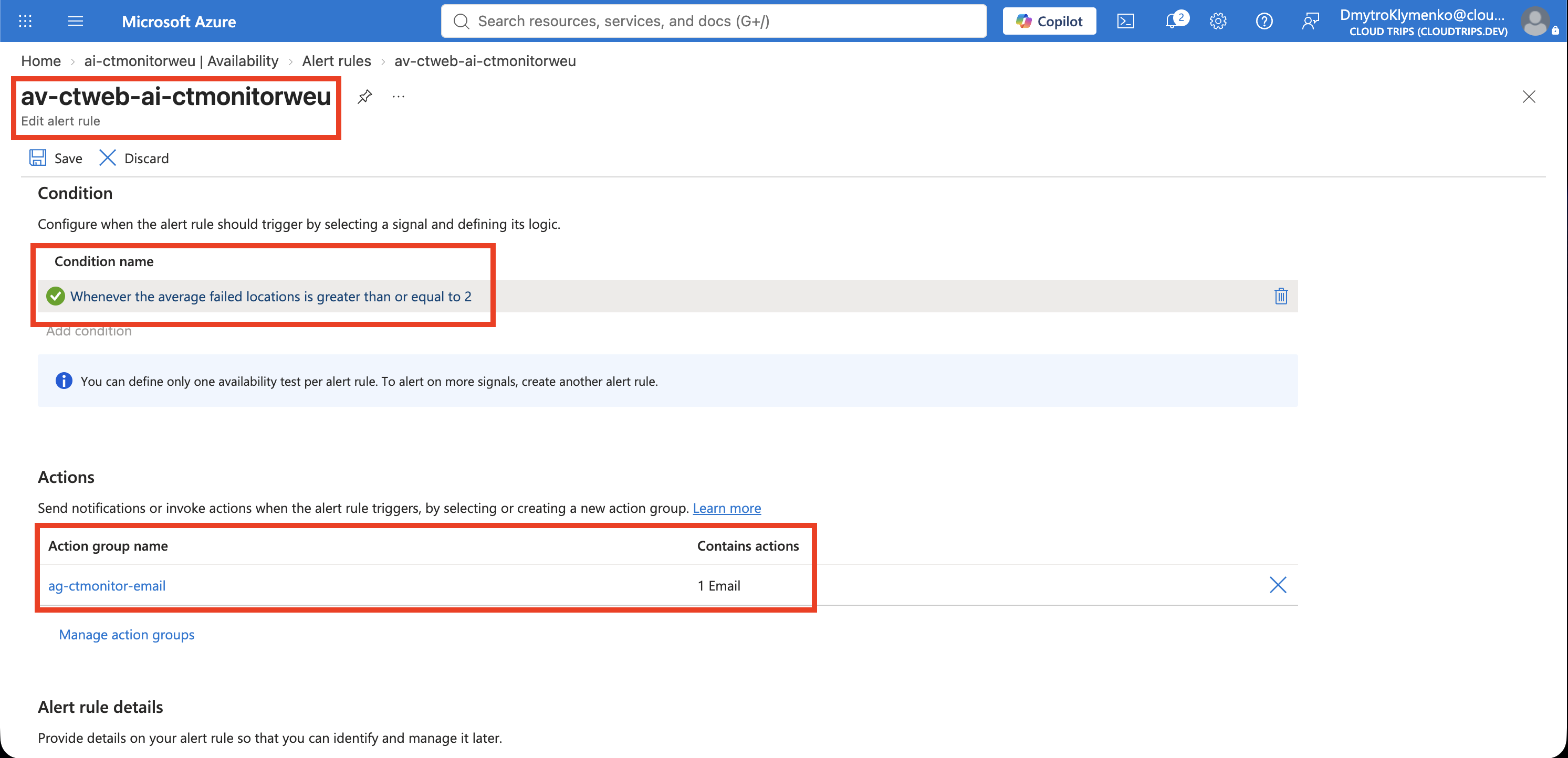This screenshot has width=1568, height=758.
Task: Open the feedback icon in header
Action: point(1310,22)
